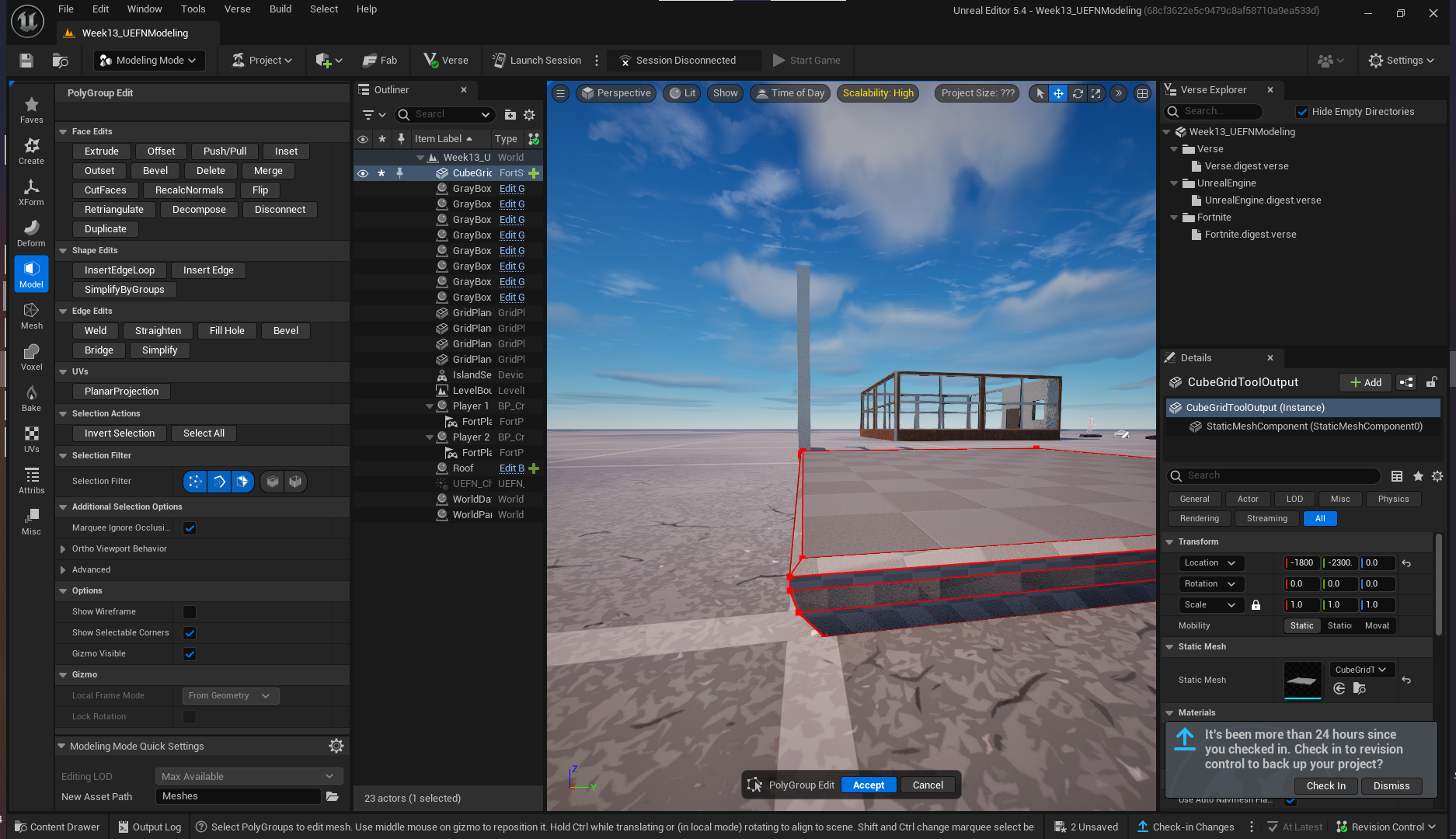This screenshot has width=1456, height=839.
Task: Open Editing LOD Max Available dropdown
Action: click(x=249, y=776)
